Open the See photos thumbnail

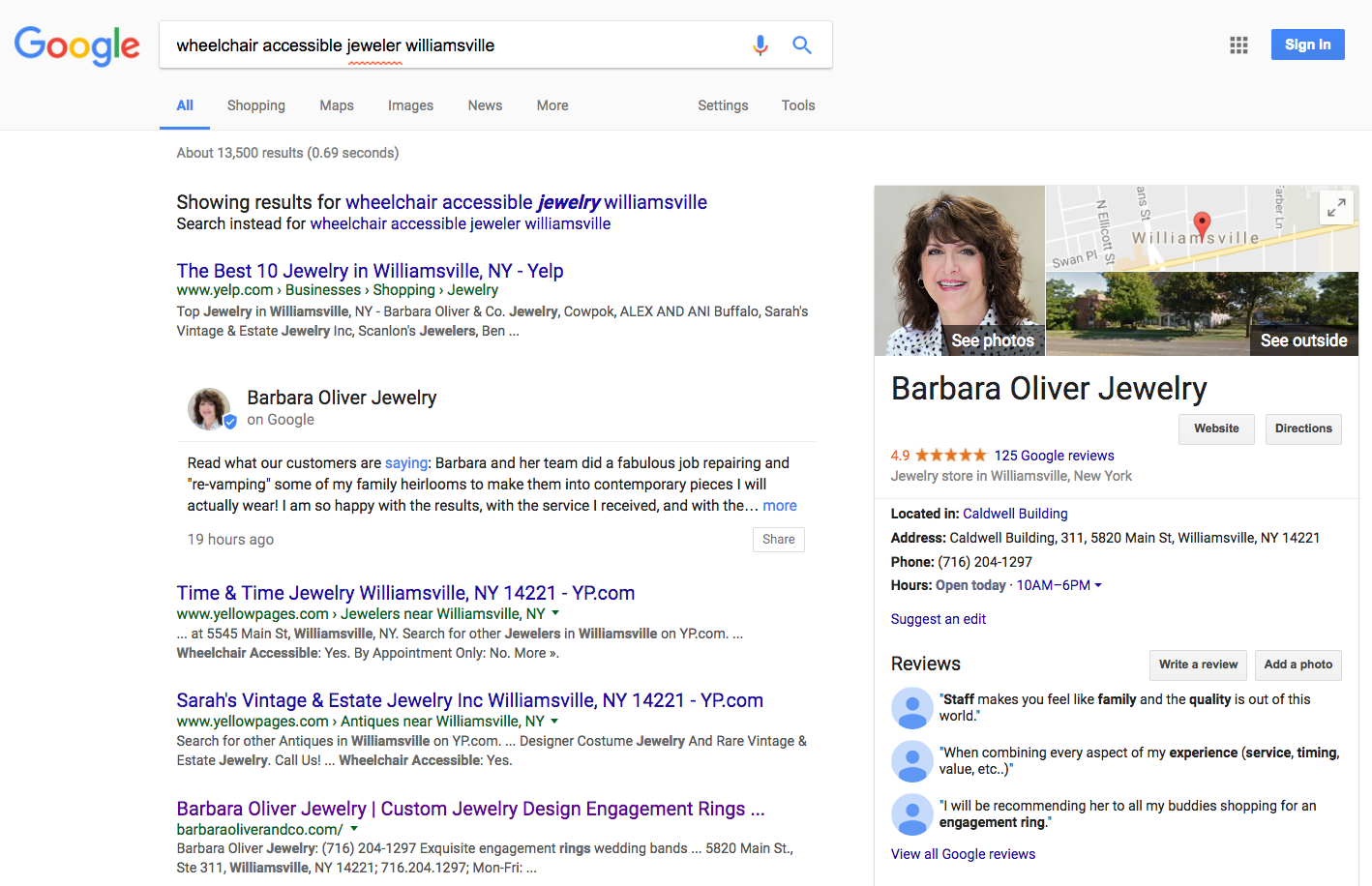pos(960,271)
